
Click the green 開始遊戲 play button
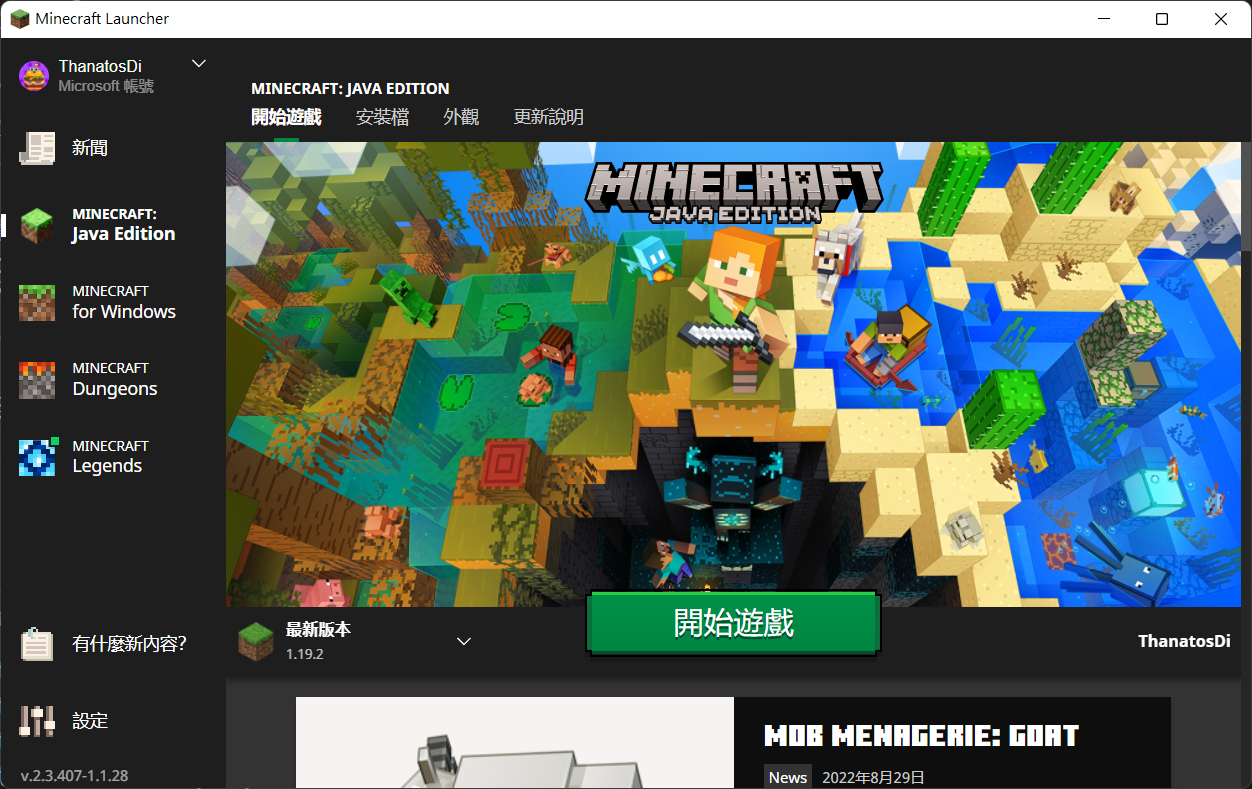733,623
